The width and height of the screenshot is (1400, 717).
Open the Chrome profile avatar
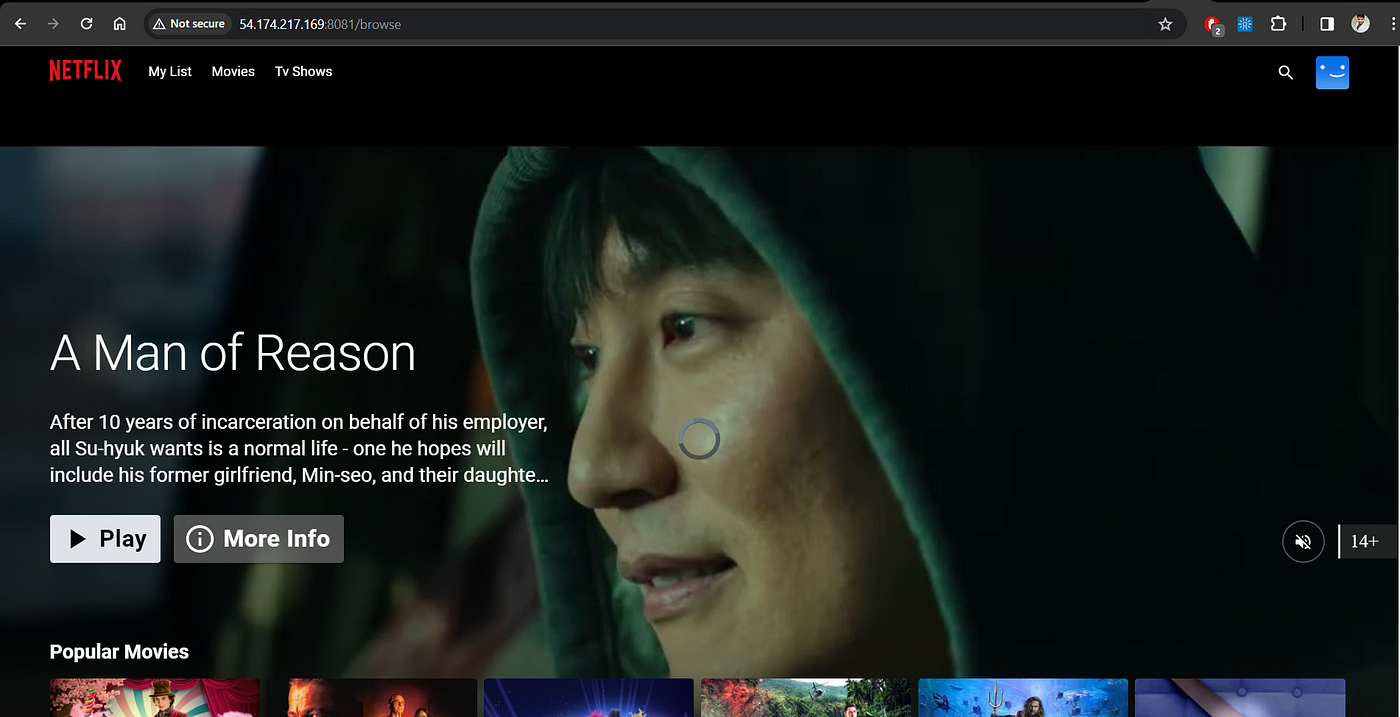click(1360, 24)
